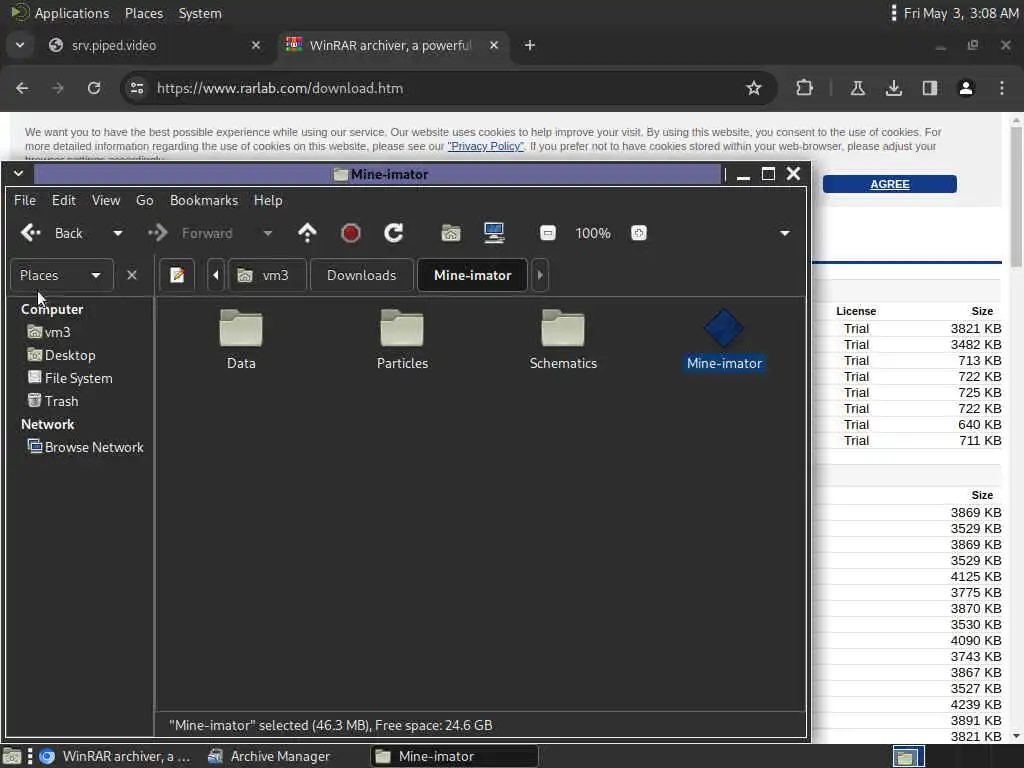Go back in file manager
1024x768 pixels.
[x=52, y=233]
